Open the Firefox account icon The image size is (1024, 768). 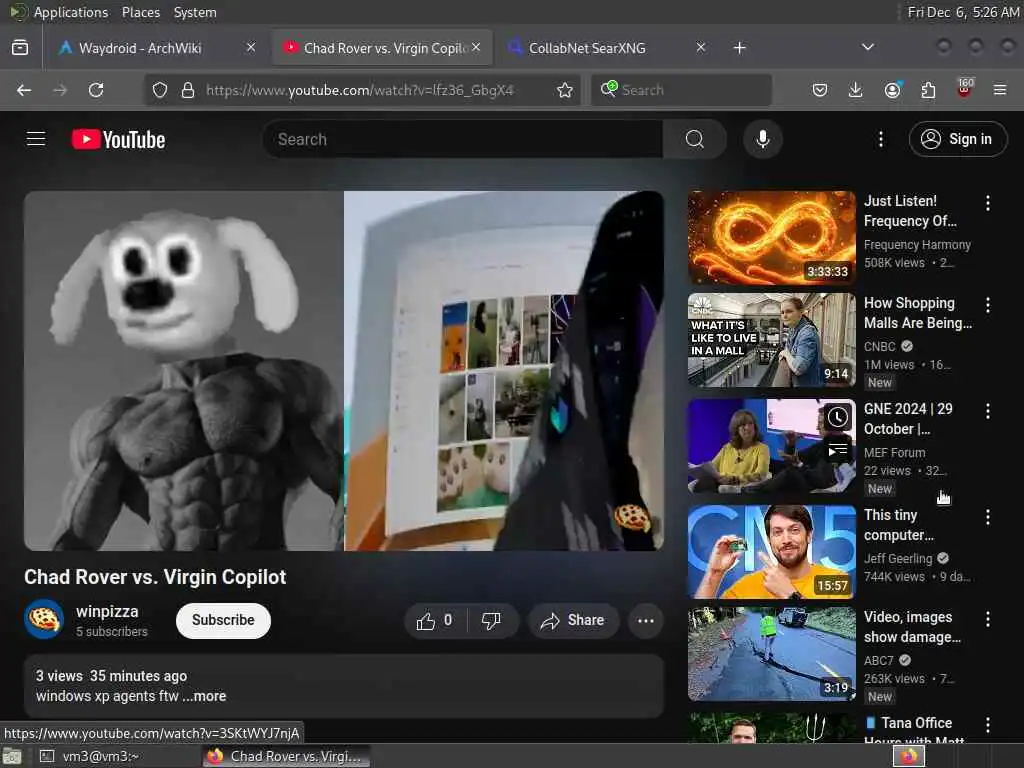click(892, 90)
